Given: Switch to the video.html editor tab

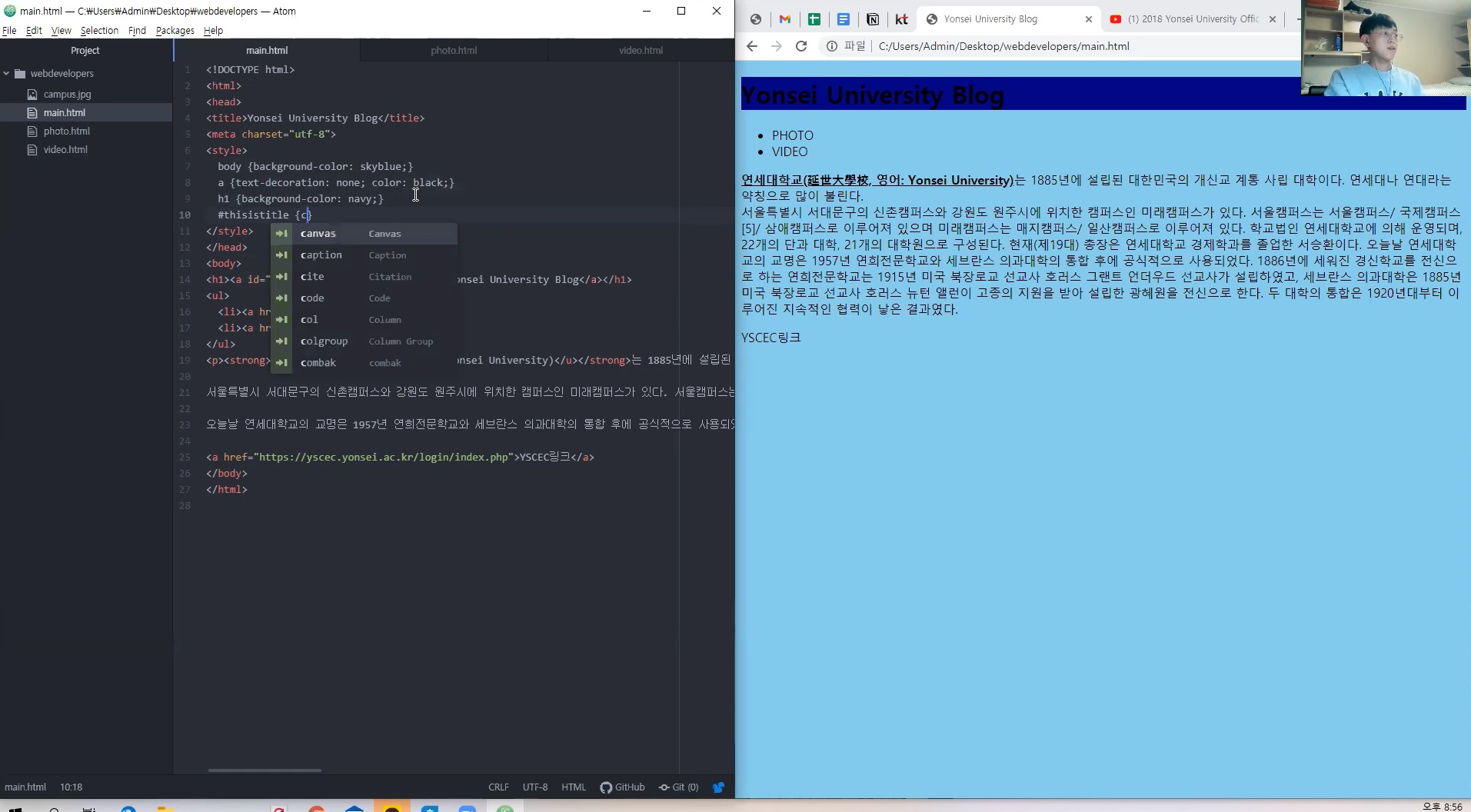Looking at the screenshot, I should (641, 50).
